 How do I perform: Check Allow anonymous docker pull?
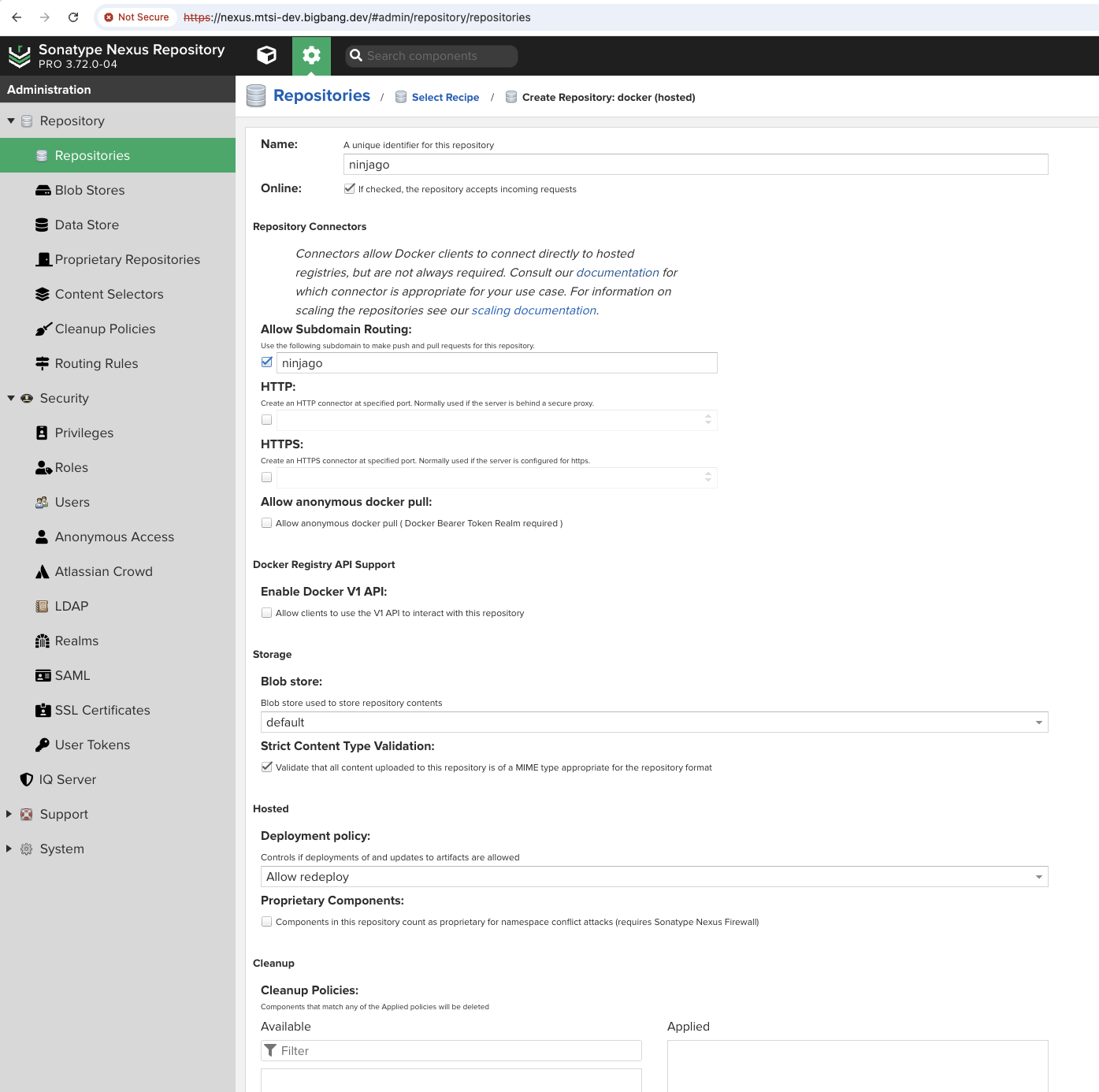266,523
